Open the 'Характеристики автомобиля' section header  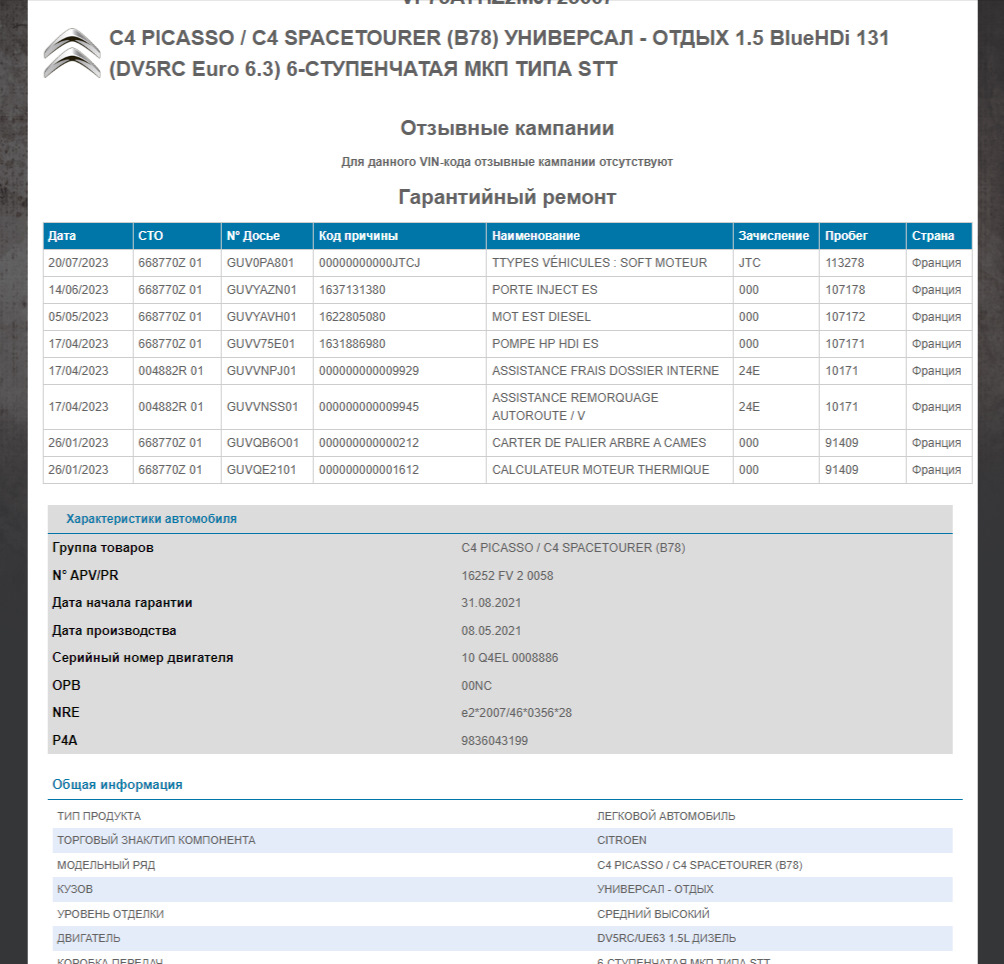tap(151, 519)
